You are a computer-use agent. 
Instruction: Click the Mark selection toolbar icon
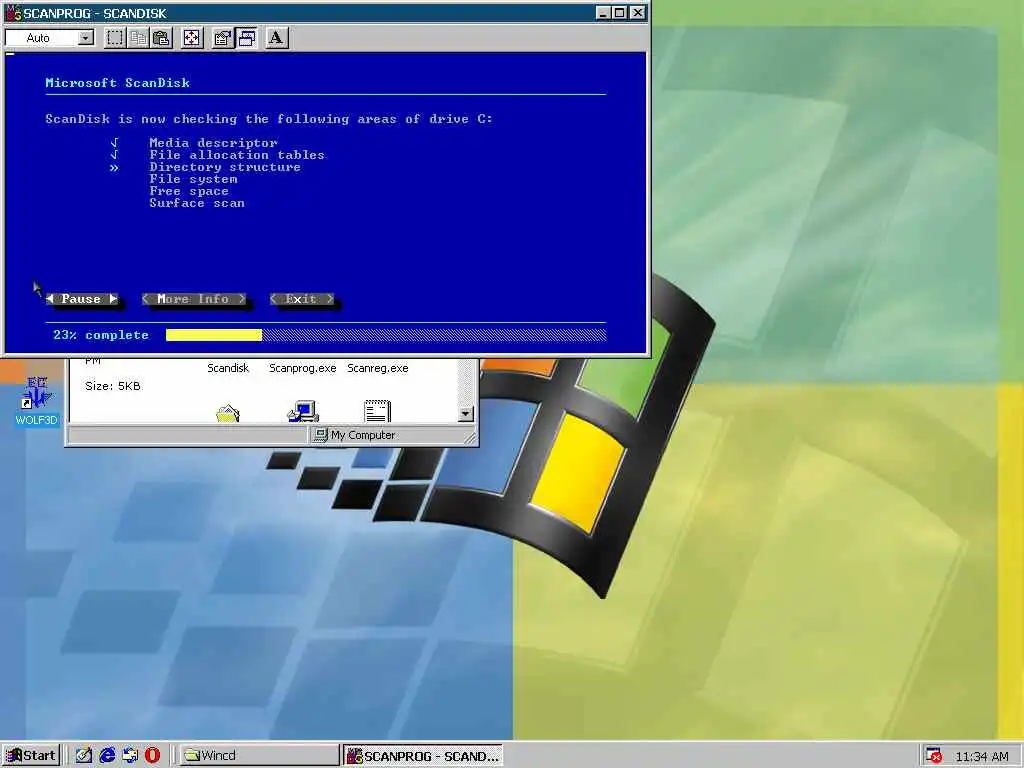coord(115,38)
